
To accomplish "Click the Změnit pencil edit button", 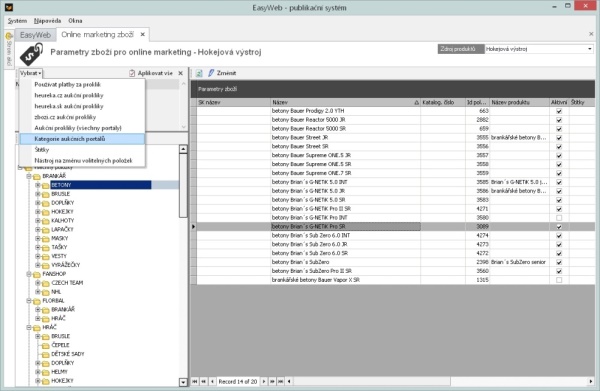I will tap(222, 73).
